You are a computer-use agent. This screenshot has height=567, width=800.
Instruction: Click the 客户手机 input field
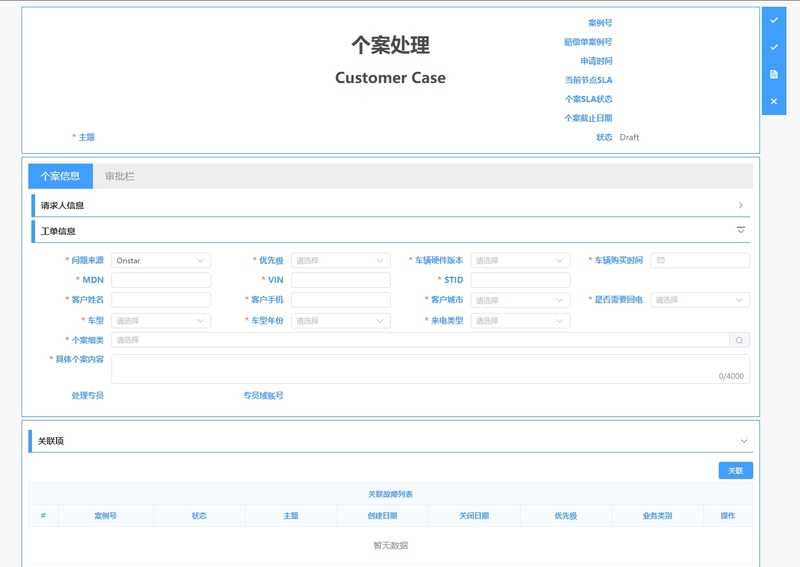pyautogui.click(x=340, y=300)
